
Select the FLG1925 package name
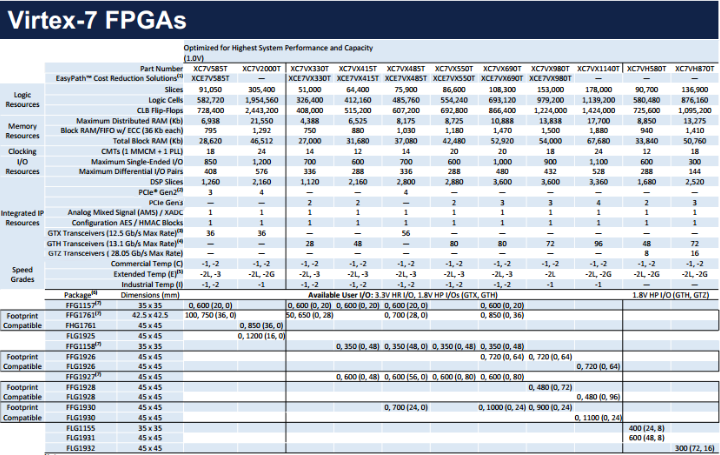(81, 336)
